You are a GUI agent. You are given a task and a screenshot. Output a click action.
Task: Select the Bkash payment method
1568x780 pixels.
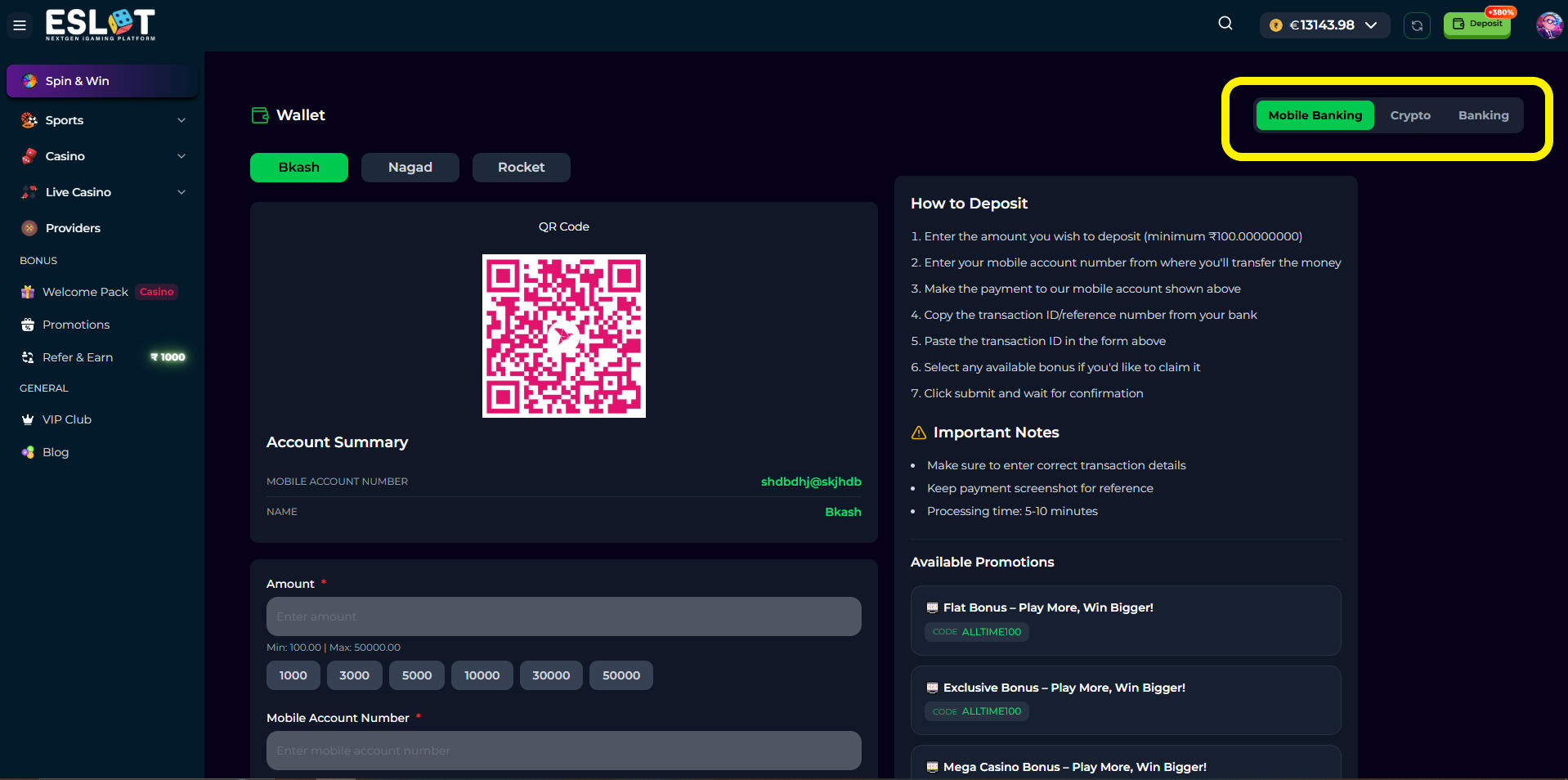(x=299, y=168)
